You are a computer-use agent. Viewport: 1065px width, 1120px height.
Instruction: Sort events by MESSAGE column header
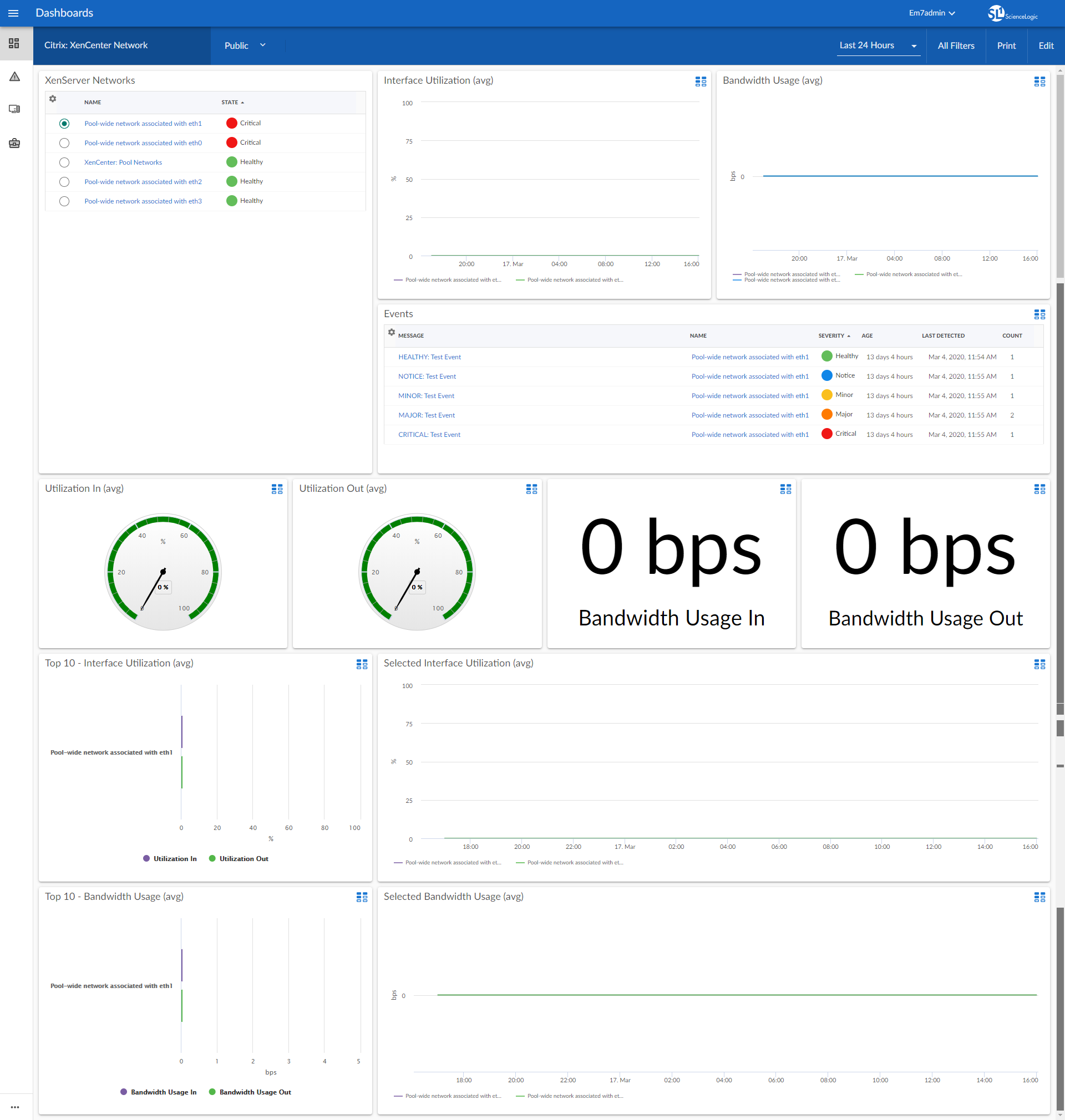(411, 335)
